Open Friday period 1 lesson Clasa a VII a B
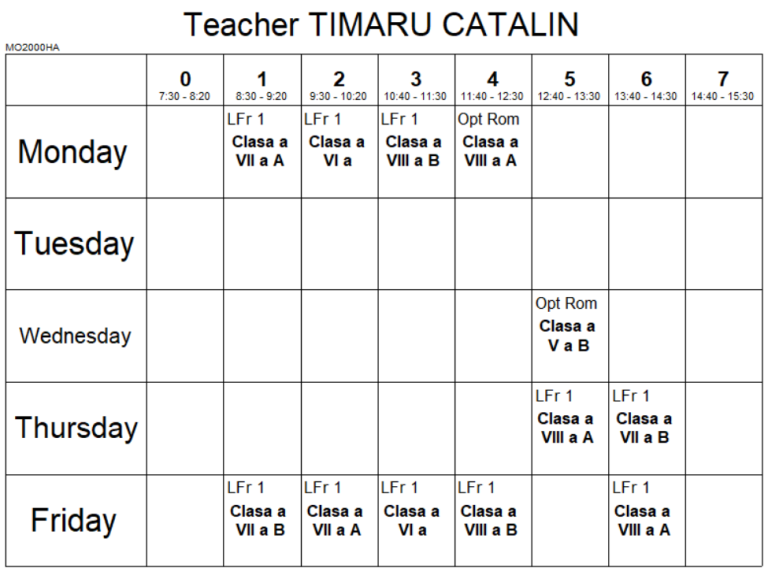 pyautogui.click(x=260, y=520)
